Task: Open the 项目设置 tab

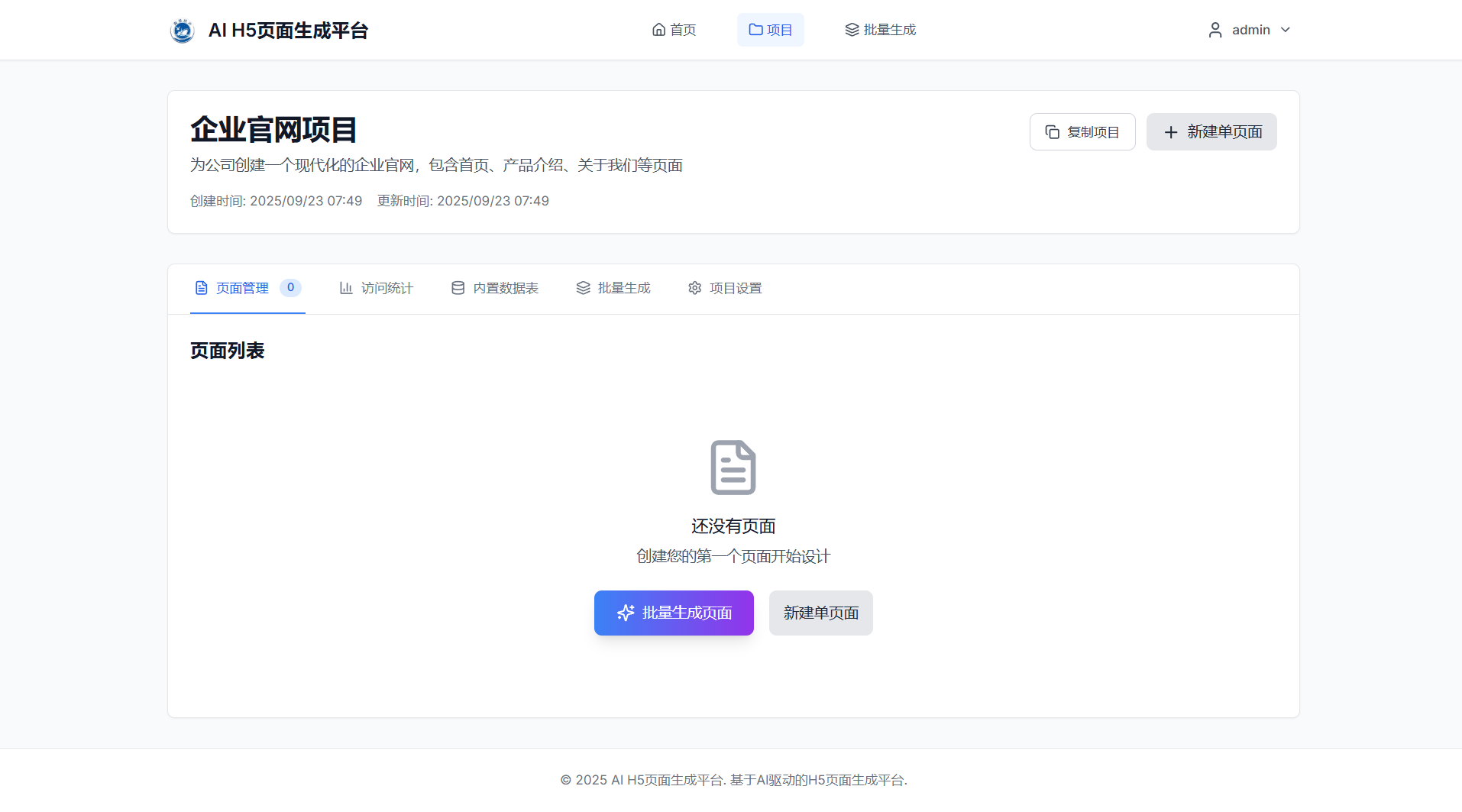Action: pos(734,288)
